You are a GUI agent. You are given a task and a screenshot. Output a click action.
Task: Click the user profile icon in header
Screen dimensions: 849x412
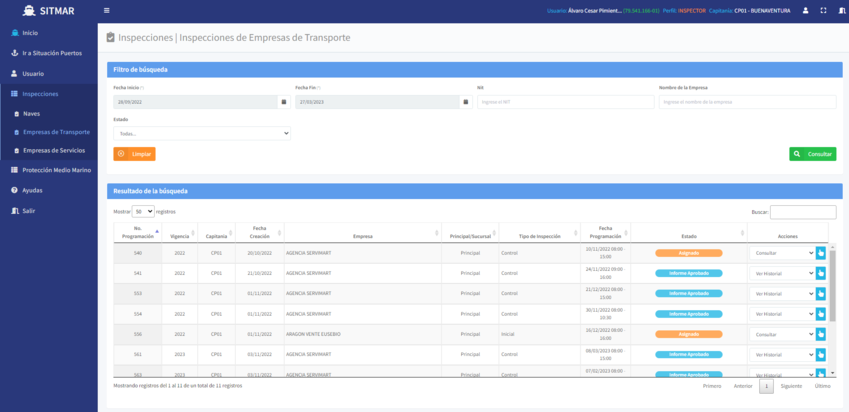[x=805, y=11]
